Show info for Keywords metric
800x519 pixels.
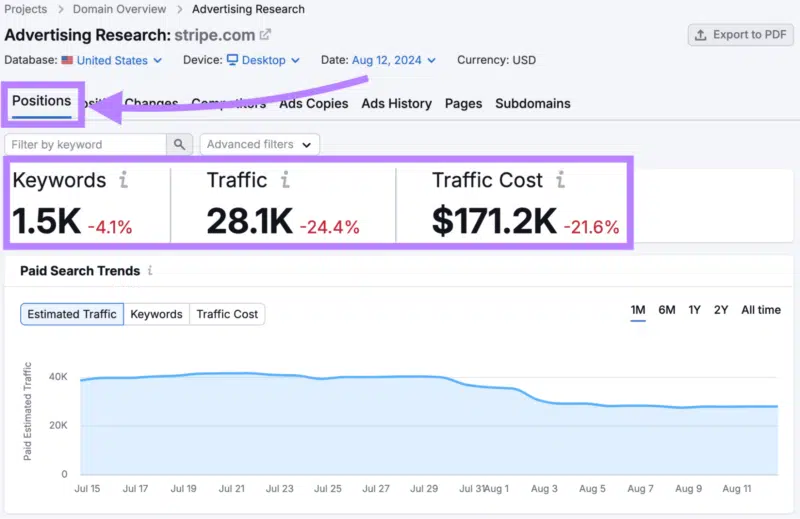point(123,180)
